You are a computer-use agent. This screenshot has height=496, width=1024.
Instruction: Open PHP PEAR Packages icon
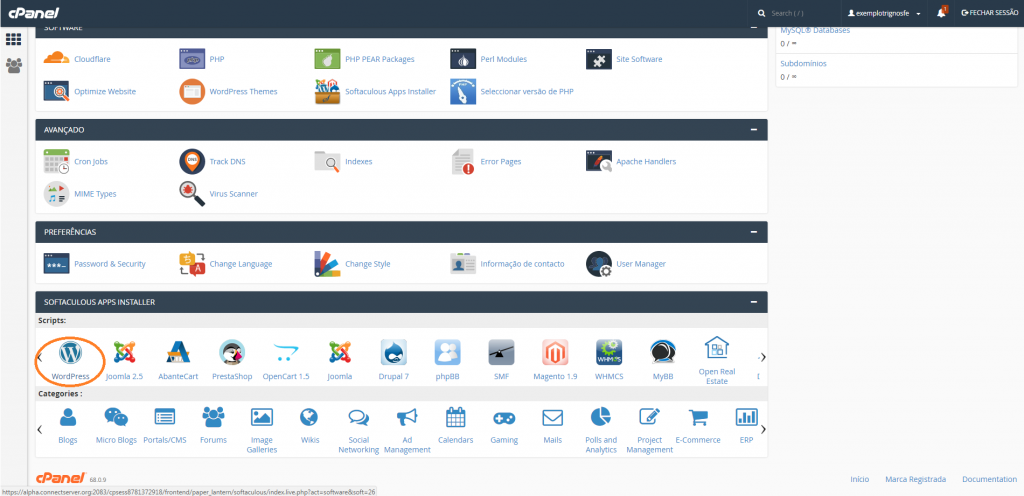[327, 59]
